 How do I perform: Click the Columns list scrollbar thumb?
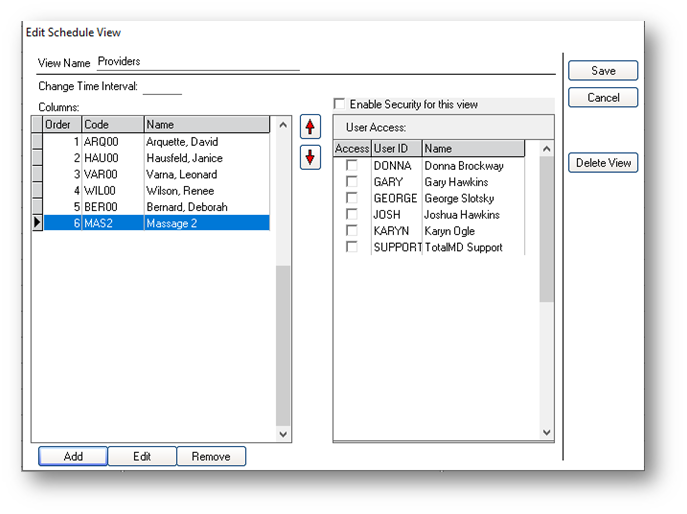(x=283, y=345)
